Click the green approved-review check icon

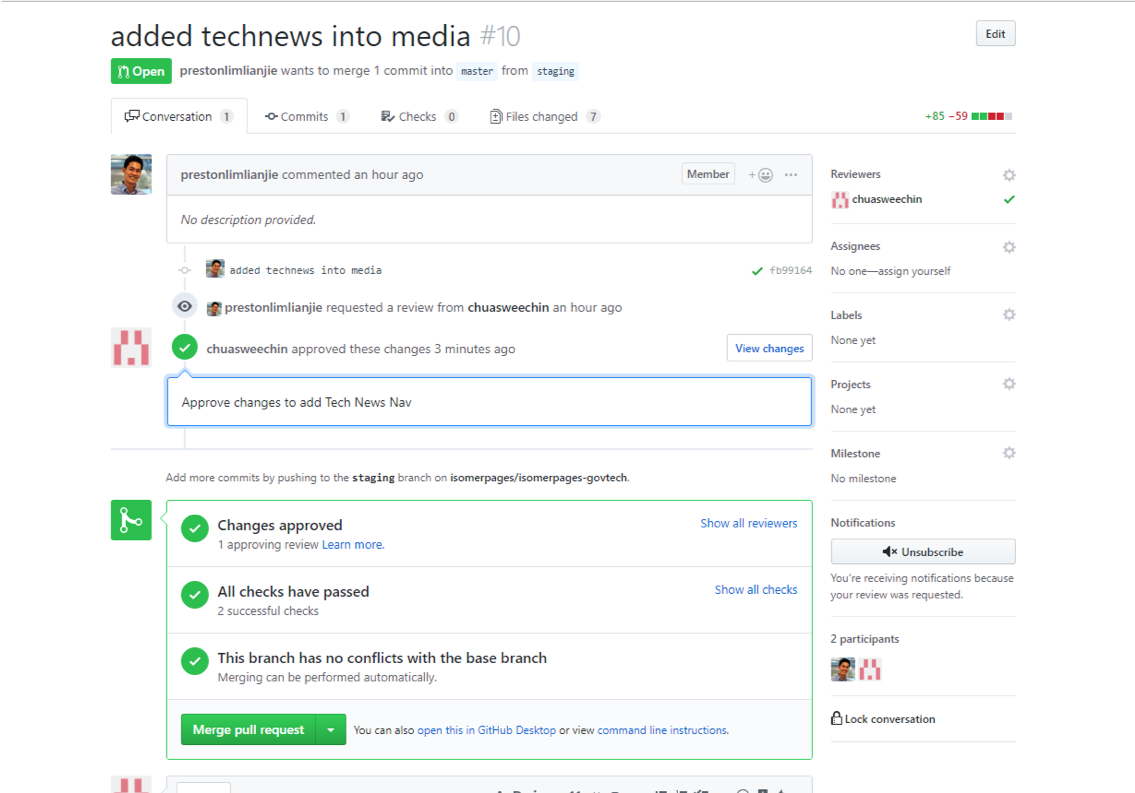pyautogui.click(x=185, y=348)
